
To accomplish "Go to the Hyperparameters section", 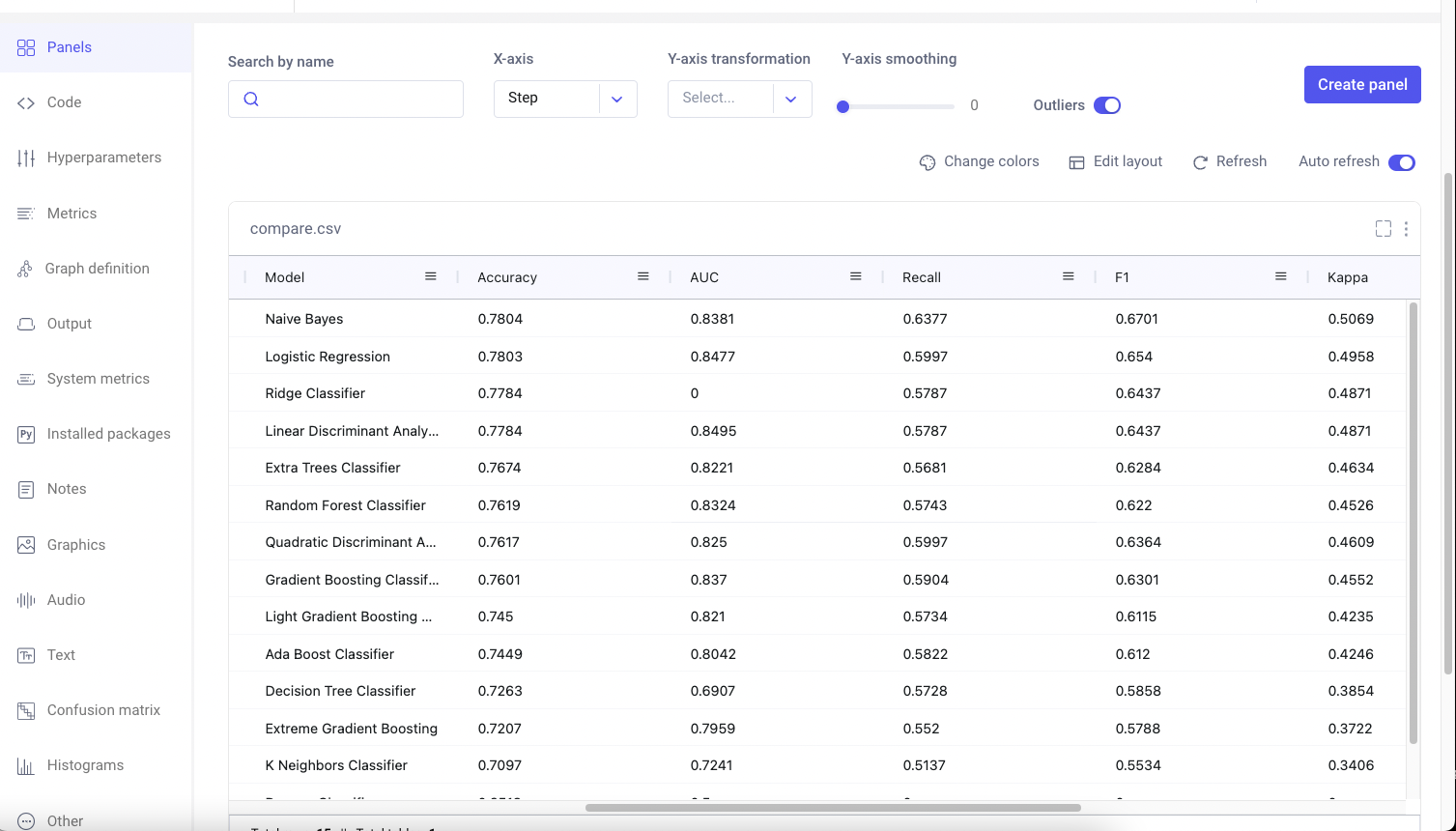I will click(x=103, y=158).
